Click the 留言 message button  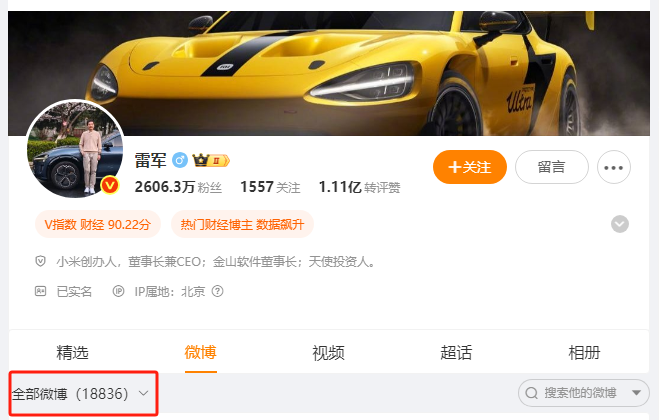(x=551, y=167)
